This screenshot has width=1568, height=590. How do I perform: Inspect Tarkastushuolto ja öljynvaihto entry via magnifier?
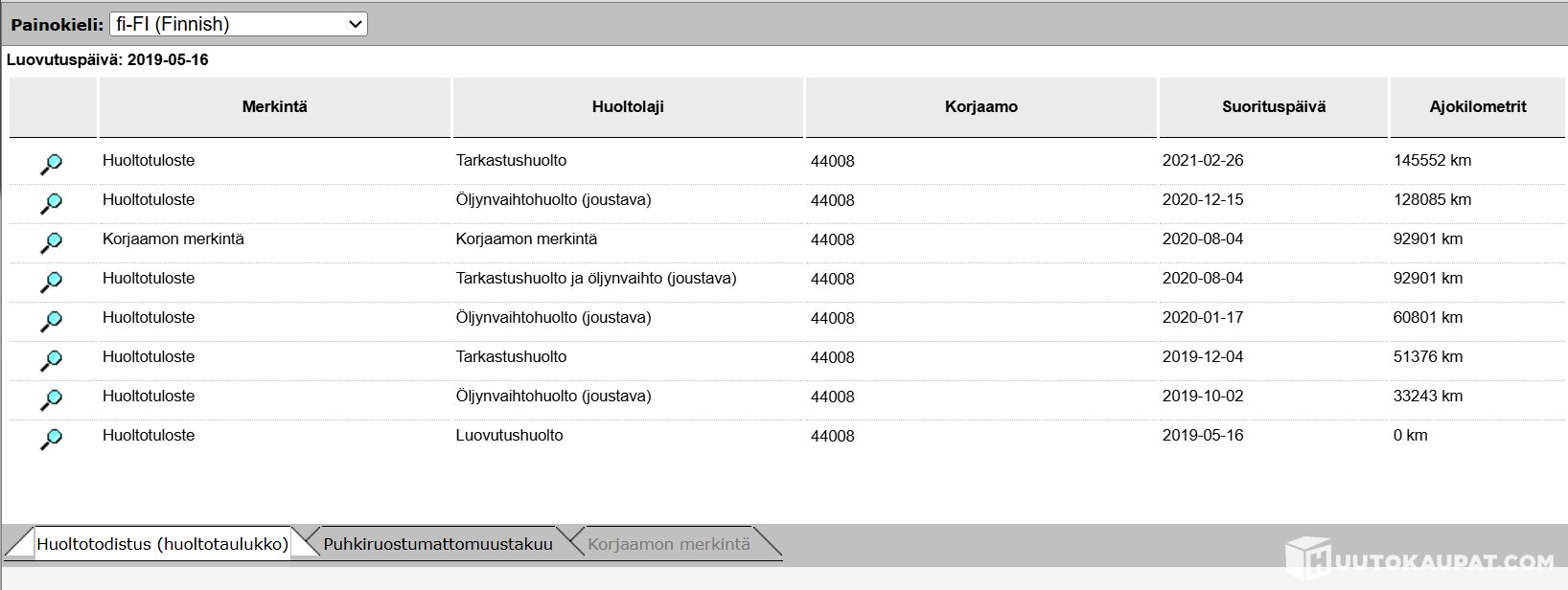pyautogui.click(x=51, y=283)
